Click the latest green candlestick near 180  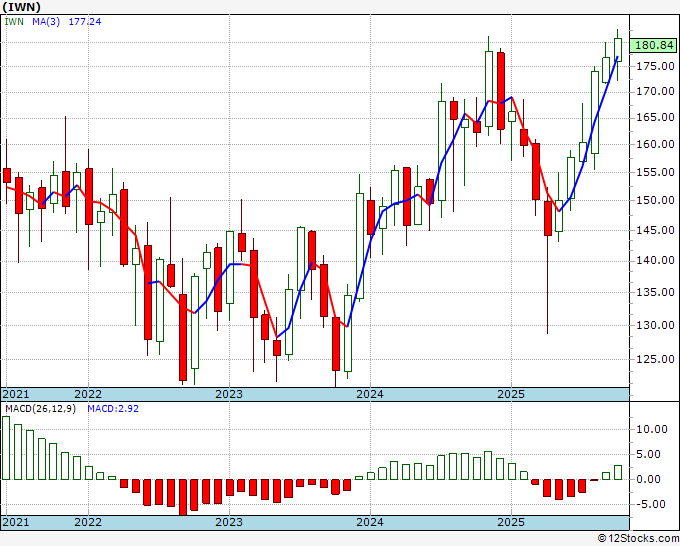point(618,50)
